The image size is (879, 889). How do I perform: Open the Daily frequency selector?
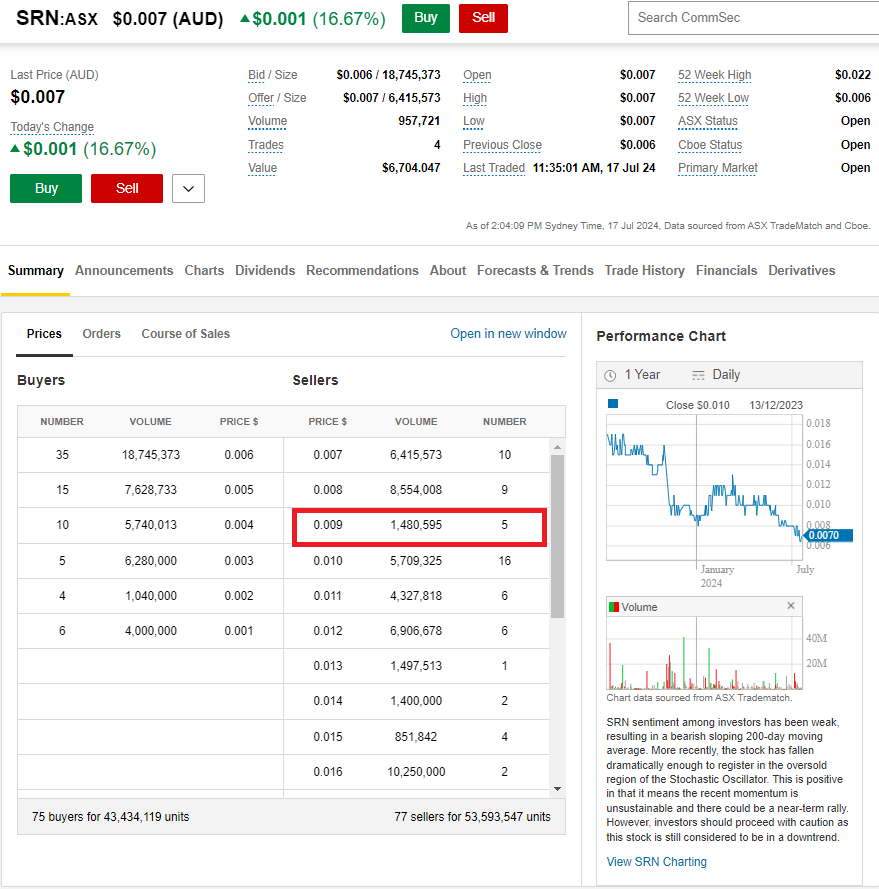pyautogui.click(x=726, y=375)
